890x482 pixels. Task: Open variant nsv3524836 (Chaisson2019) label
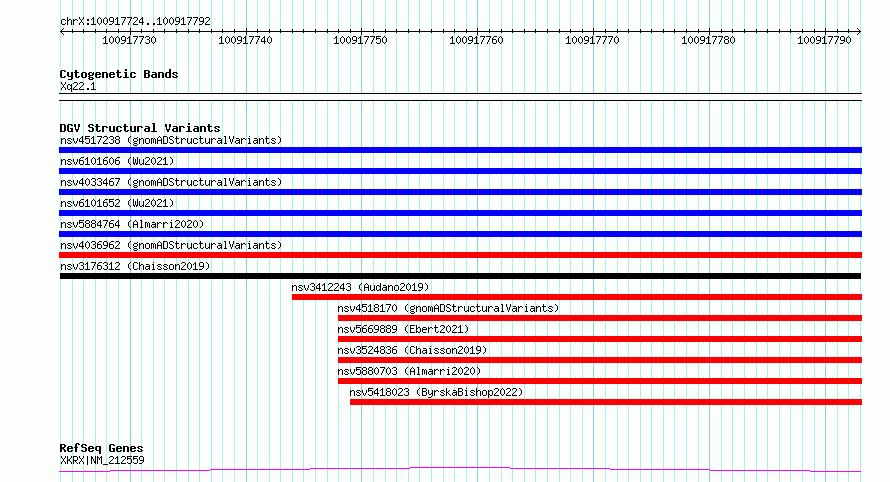pyautogui.click(x=413, y=350)
